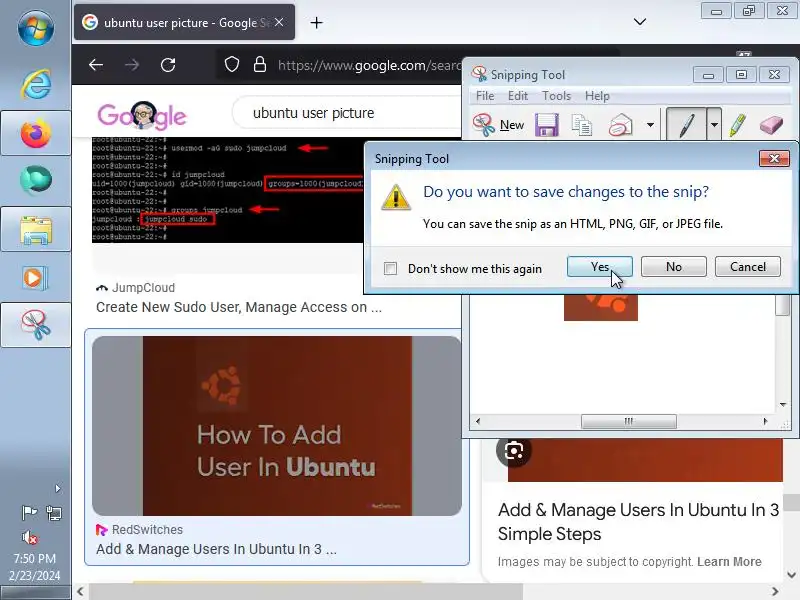Open the teal globe browser taskbar icon
Screen dimensions: 800x600
[x=36, y=180]
